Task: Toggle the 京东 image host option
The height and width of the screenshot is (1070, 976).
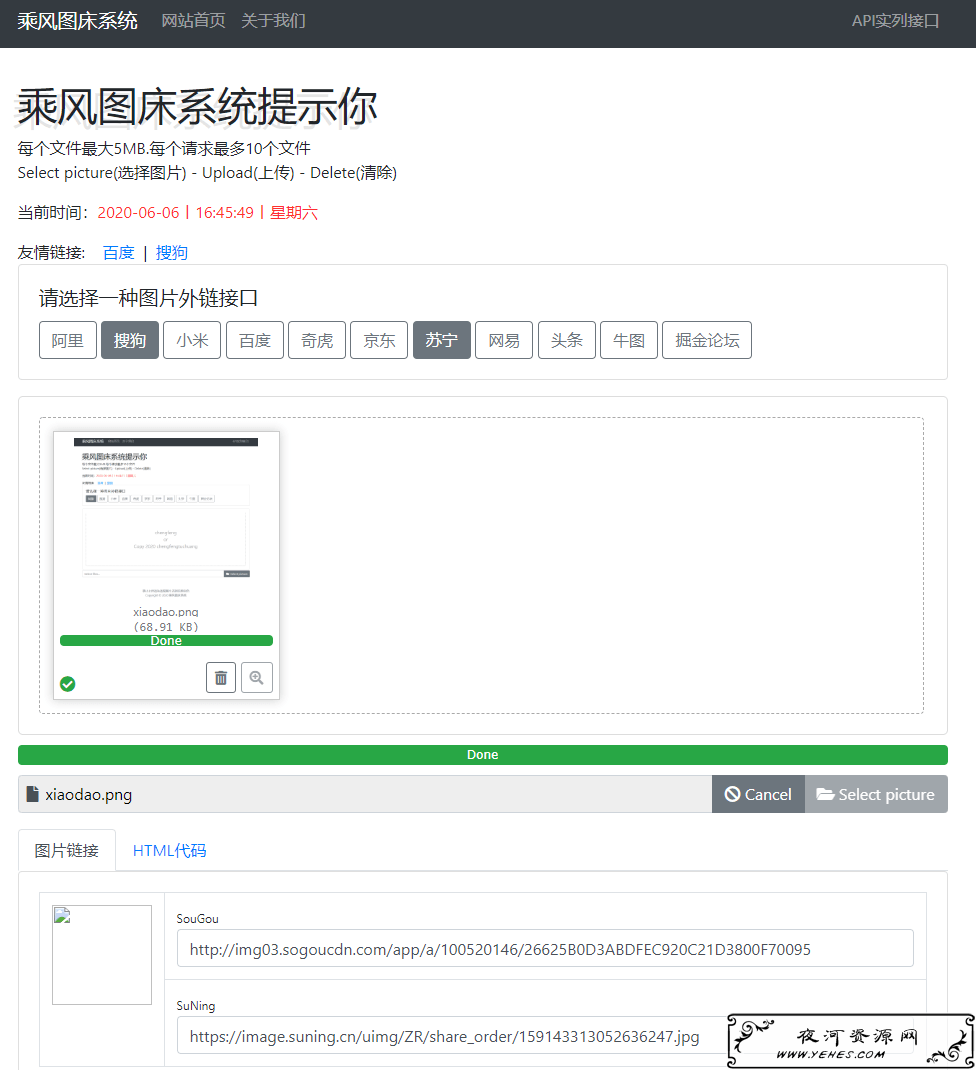Action: coord(379,340)
